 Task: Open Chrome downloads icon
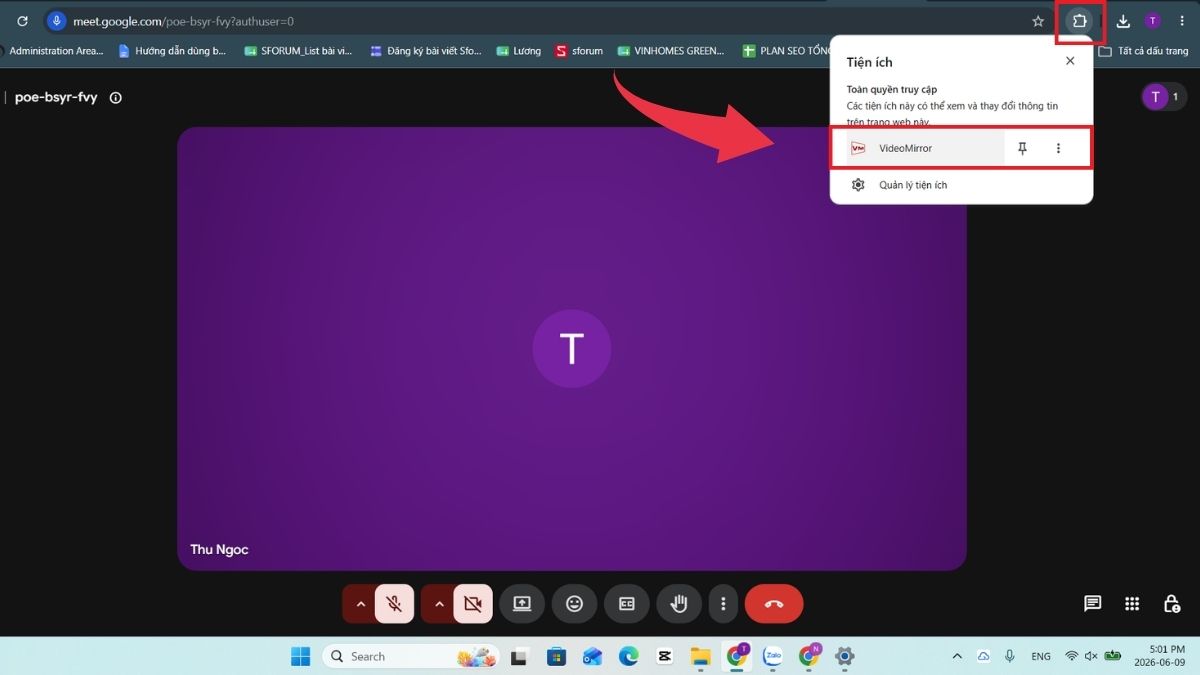[x=1123, y=21]
